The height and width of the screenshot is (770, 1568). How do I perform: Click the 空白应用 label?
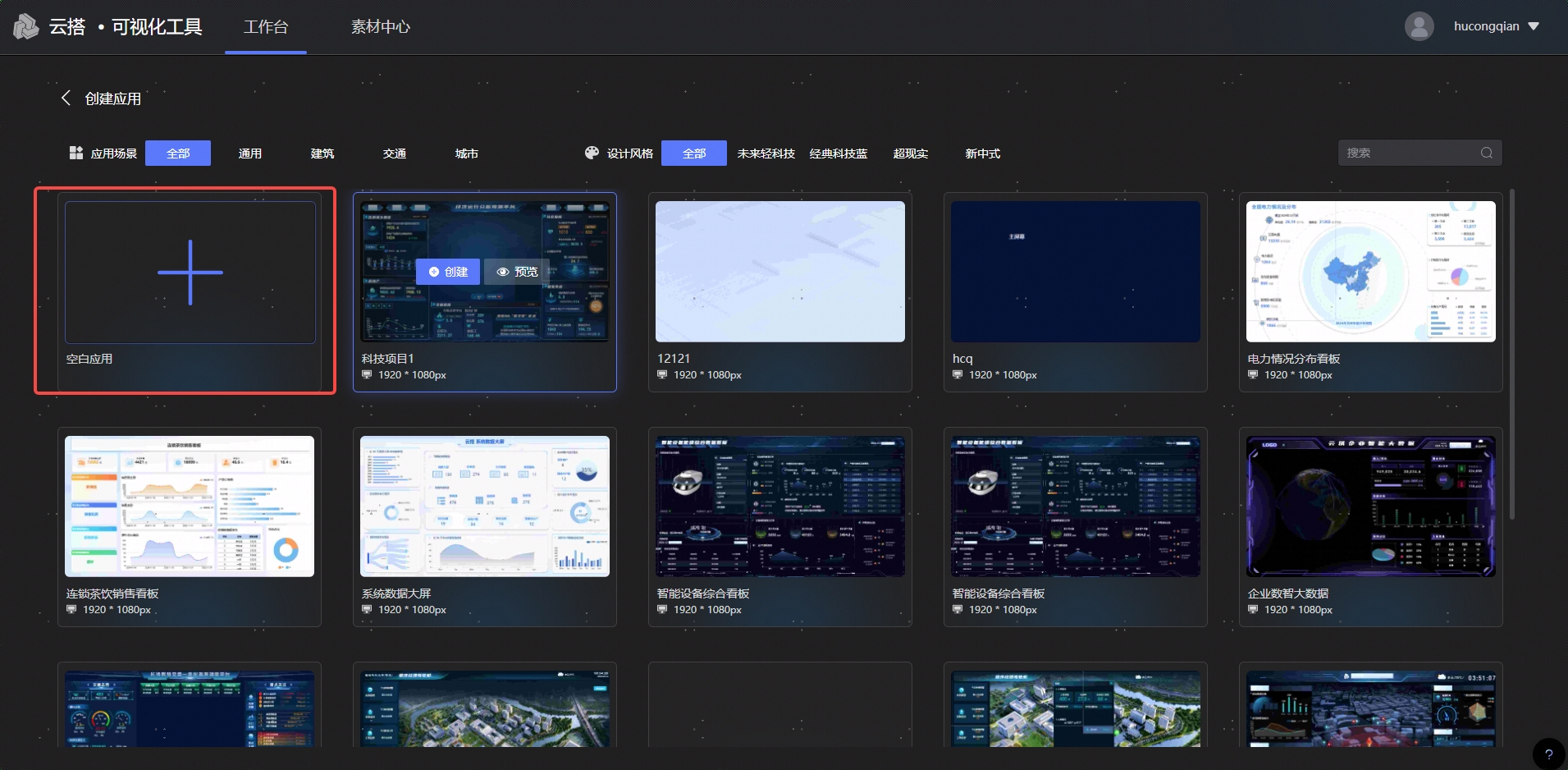tap(89, 359)
